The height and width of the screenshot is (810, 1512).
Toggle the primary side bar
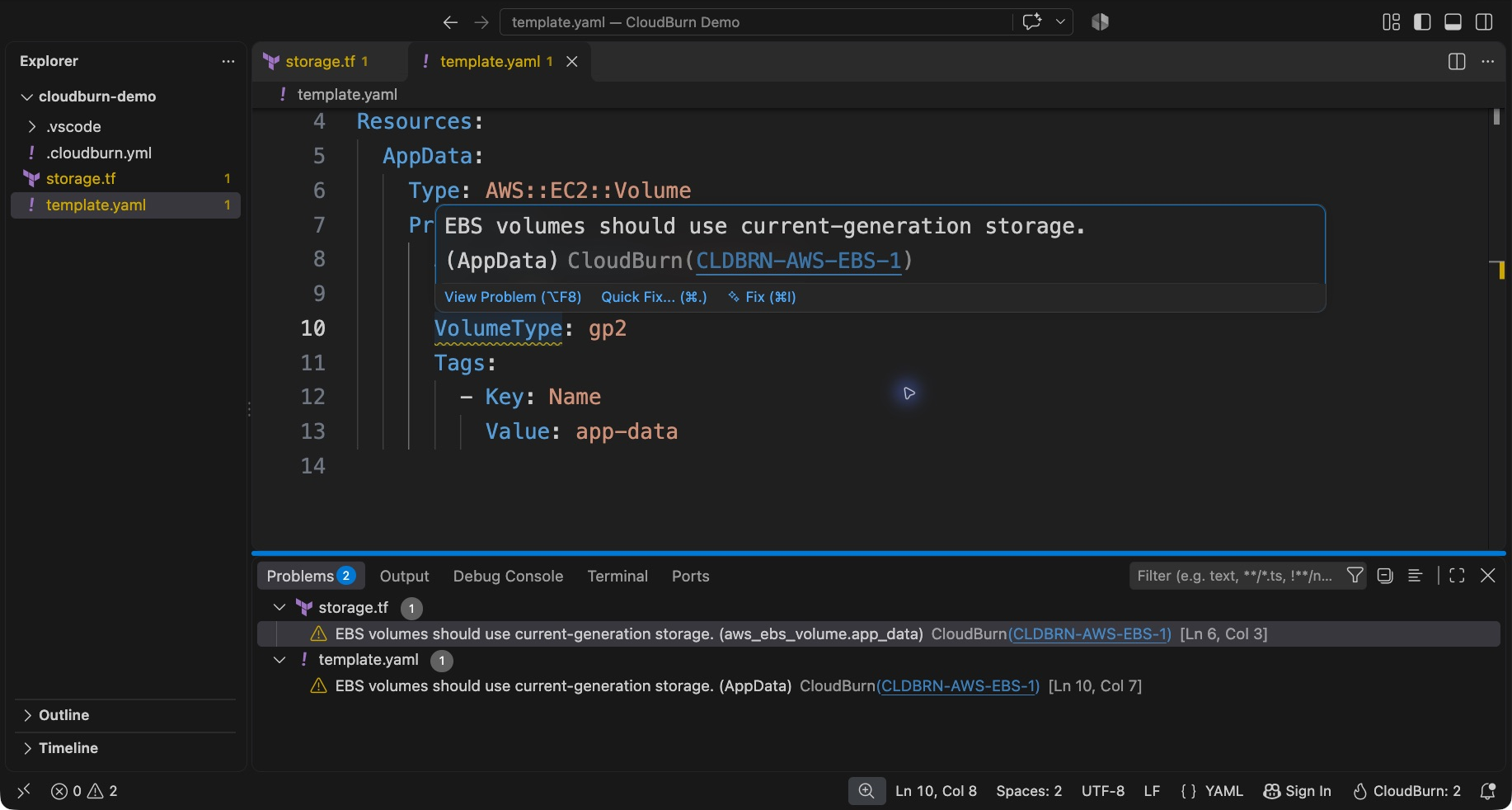pos(1422,22)
